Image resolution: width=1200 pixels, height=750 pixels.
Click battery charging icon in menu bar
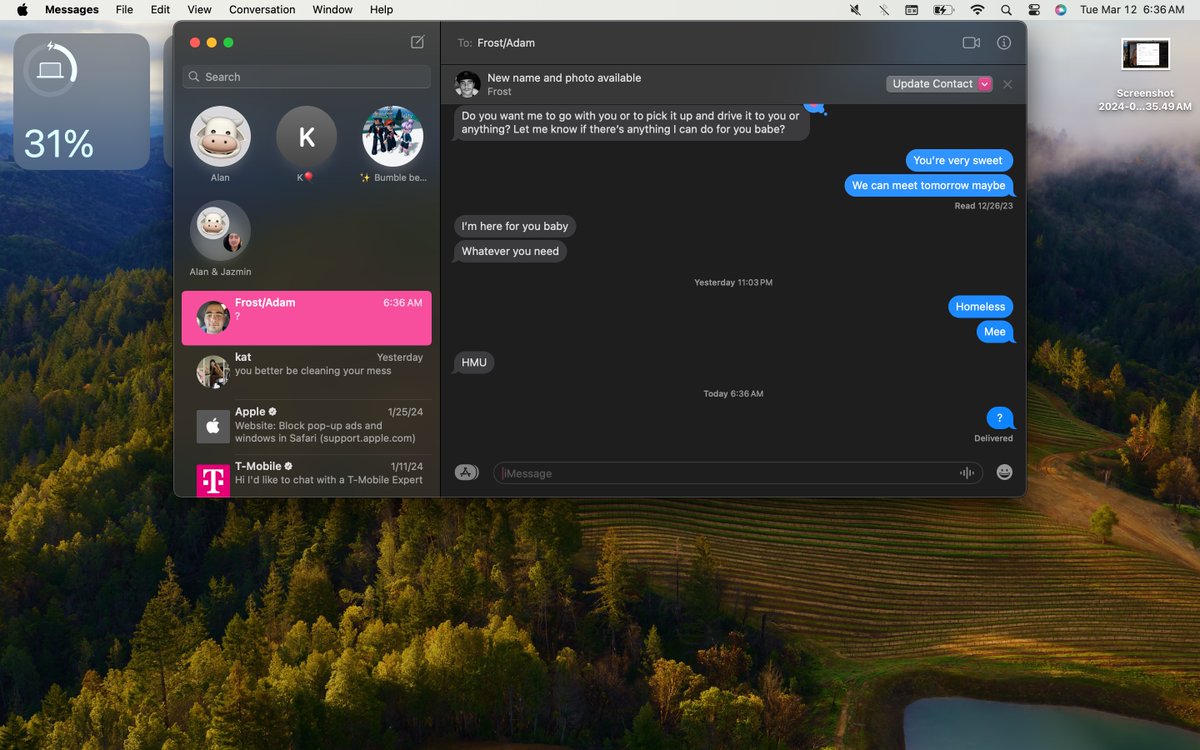pos(943,10)
